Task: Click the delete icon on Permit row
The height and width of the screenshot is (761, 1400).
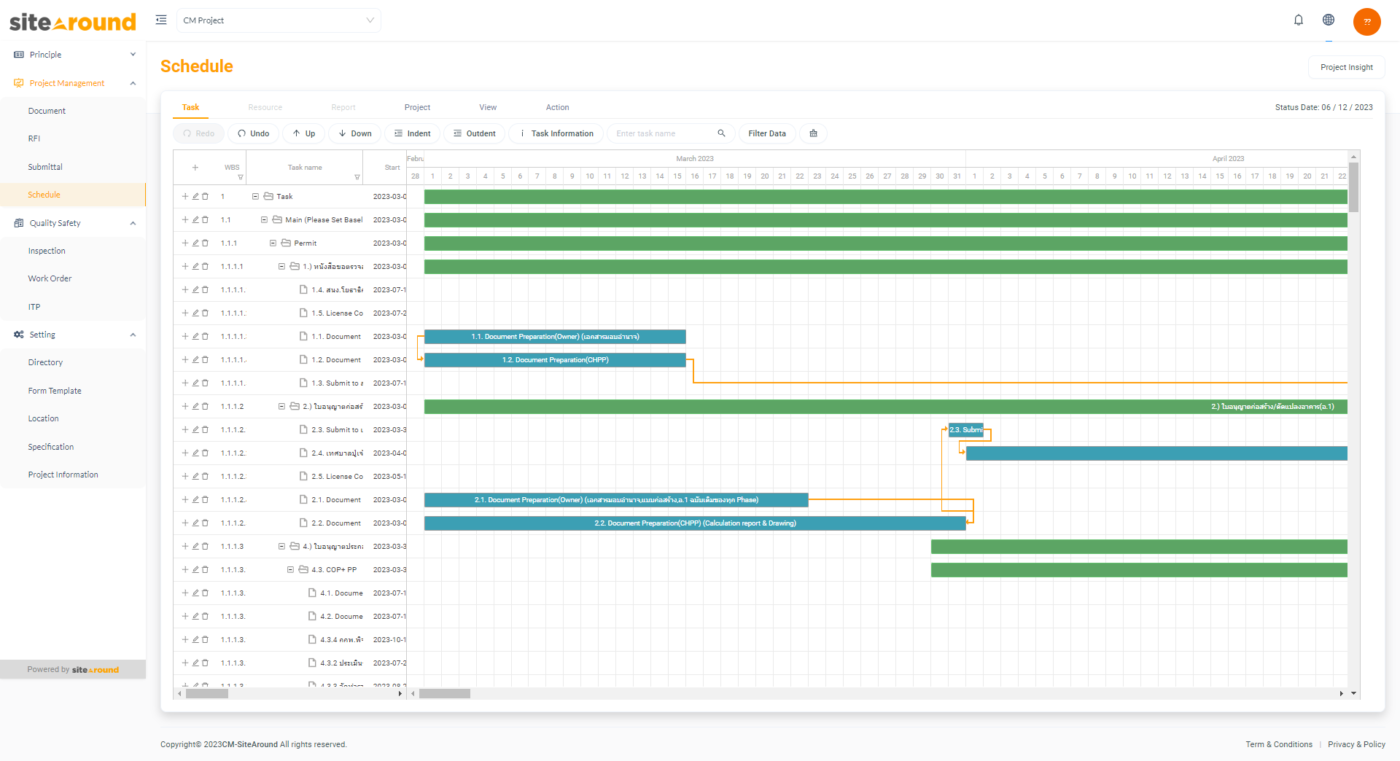Action: click(205, 243)
